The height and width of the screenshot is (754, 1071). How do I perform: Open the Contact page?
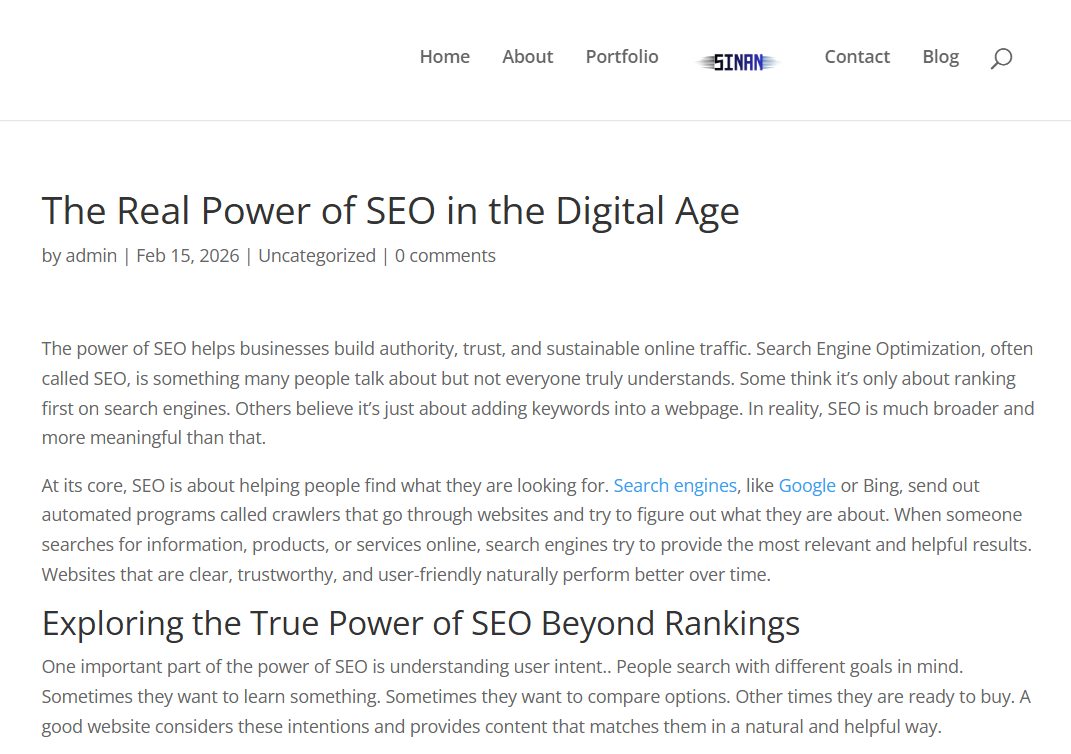tap(857, 57)
